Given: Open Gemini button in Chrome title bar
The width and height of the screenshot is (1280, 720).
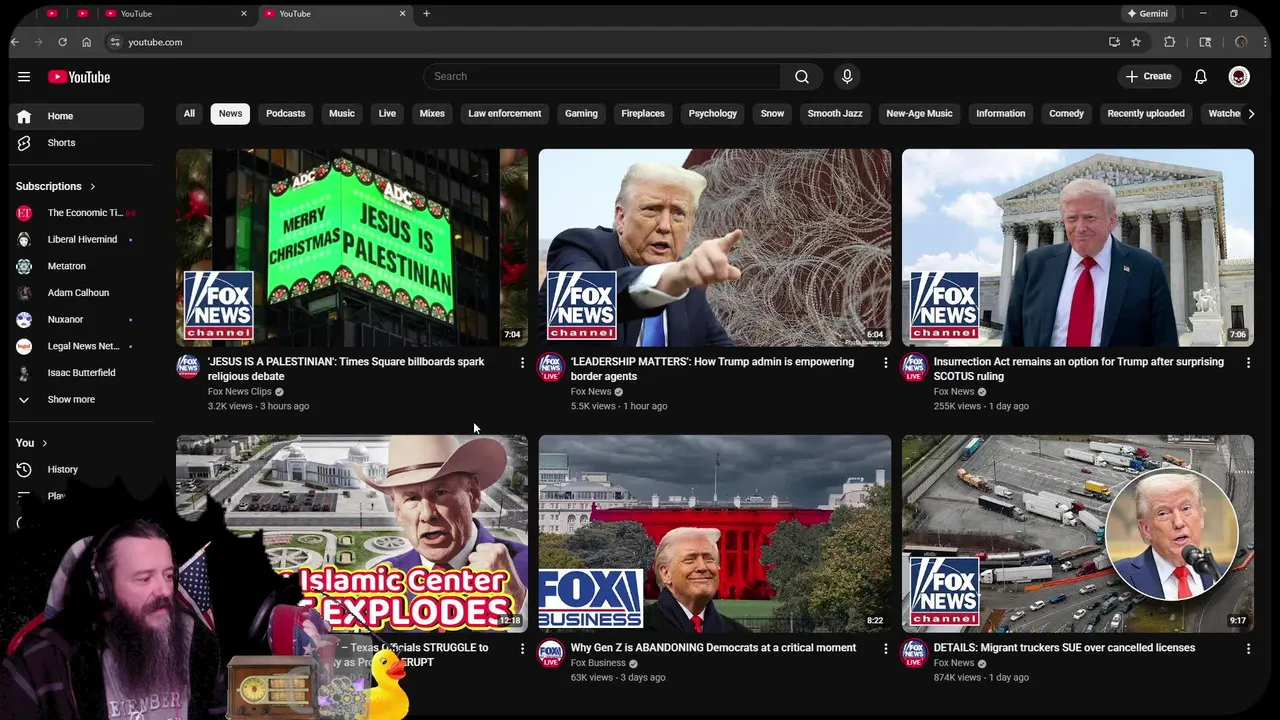Looking at the screenshot, I should pyautogui.click(x=1148, y=14).
